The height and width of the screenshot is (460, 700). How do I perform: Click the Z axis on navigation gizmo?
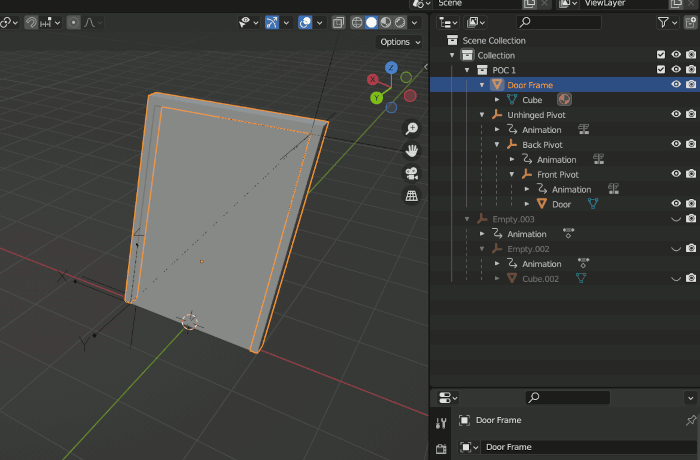391,67
